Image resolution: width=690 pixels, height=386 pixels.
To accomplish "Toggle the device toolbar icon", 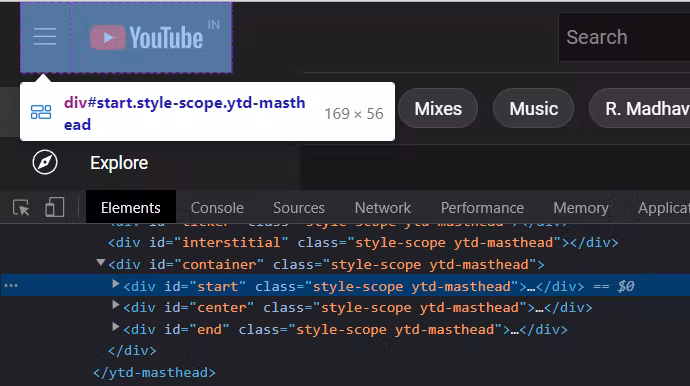I will pyautogui.click(x=55, y=207).
